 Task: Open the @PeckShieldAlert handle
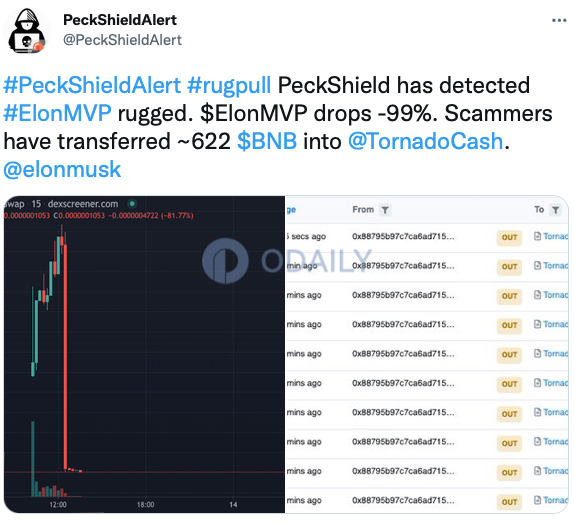pos(122,40)
